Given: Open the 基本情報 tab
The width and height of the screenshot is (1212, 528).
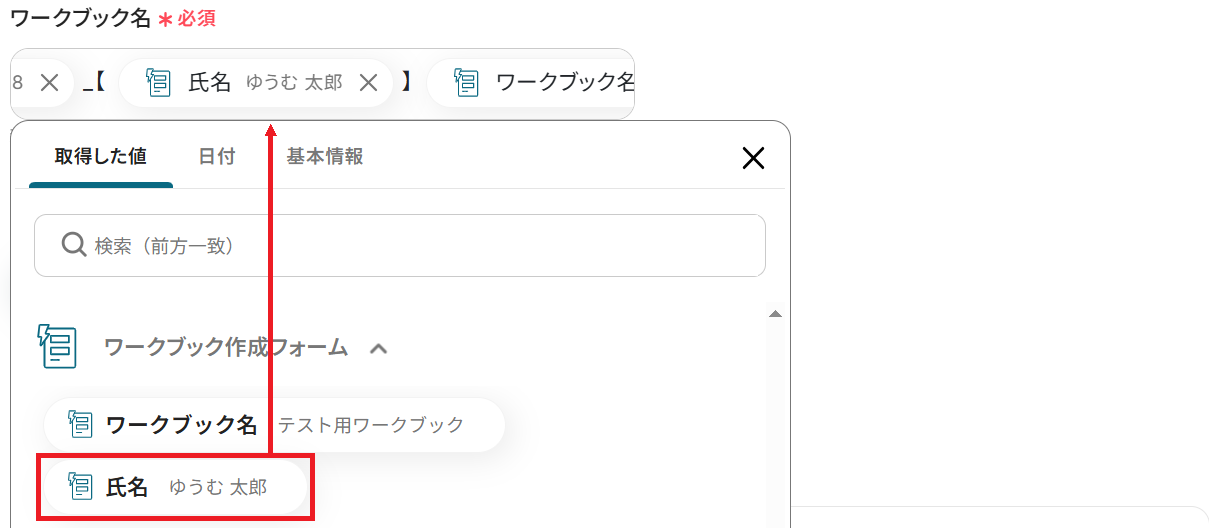Looking at the screenshot, I should tap(324, 157).
